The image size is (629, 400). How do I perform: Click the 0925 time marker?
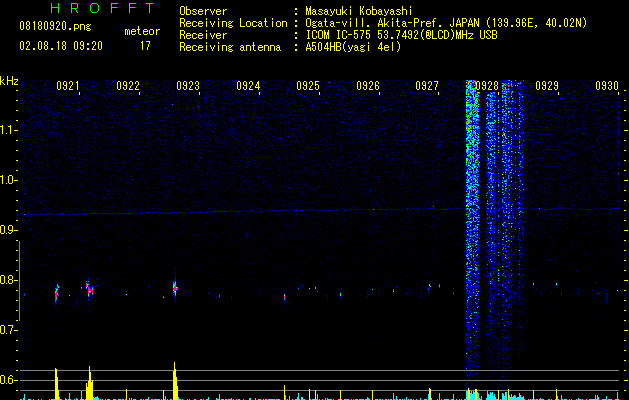pyautogui.click(x=308, y=86)
